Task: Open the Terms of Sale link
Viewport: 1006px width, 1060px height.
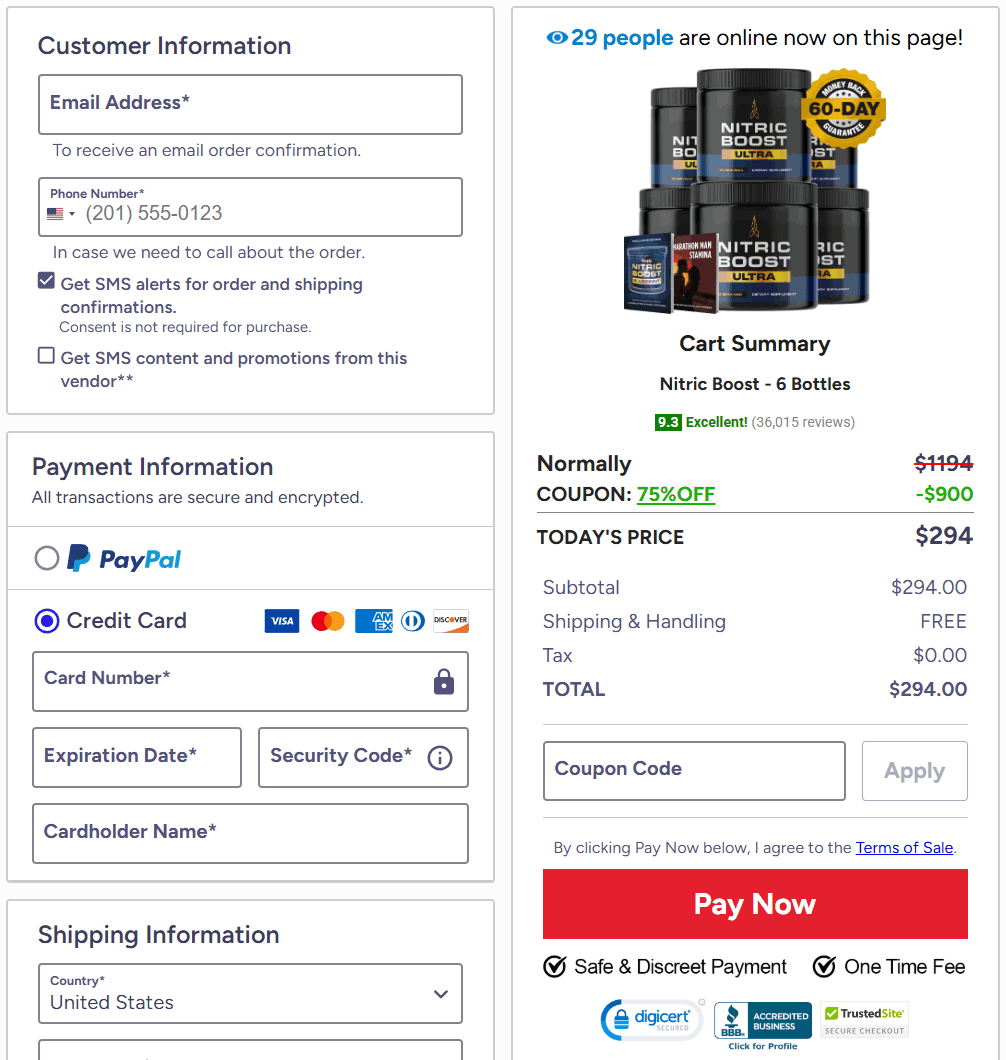Action: (905, 848)
